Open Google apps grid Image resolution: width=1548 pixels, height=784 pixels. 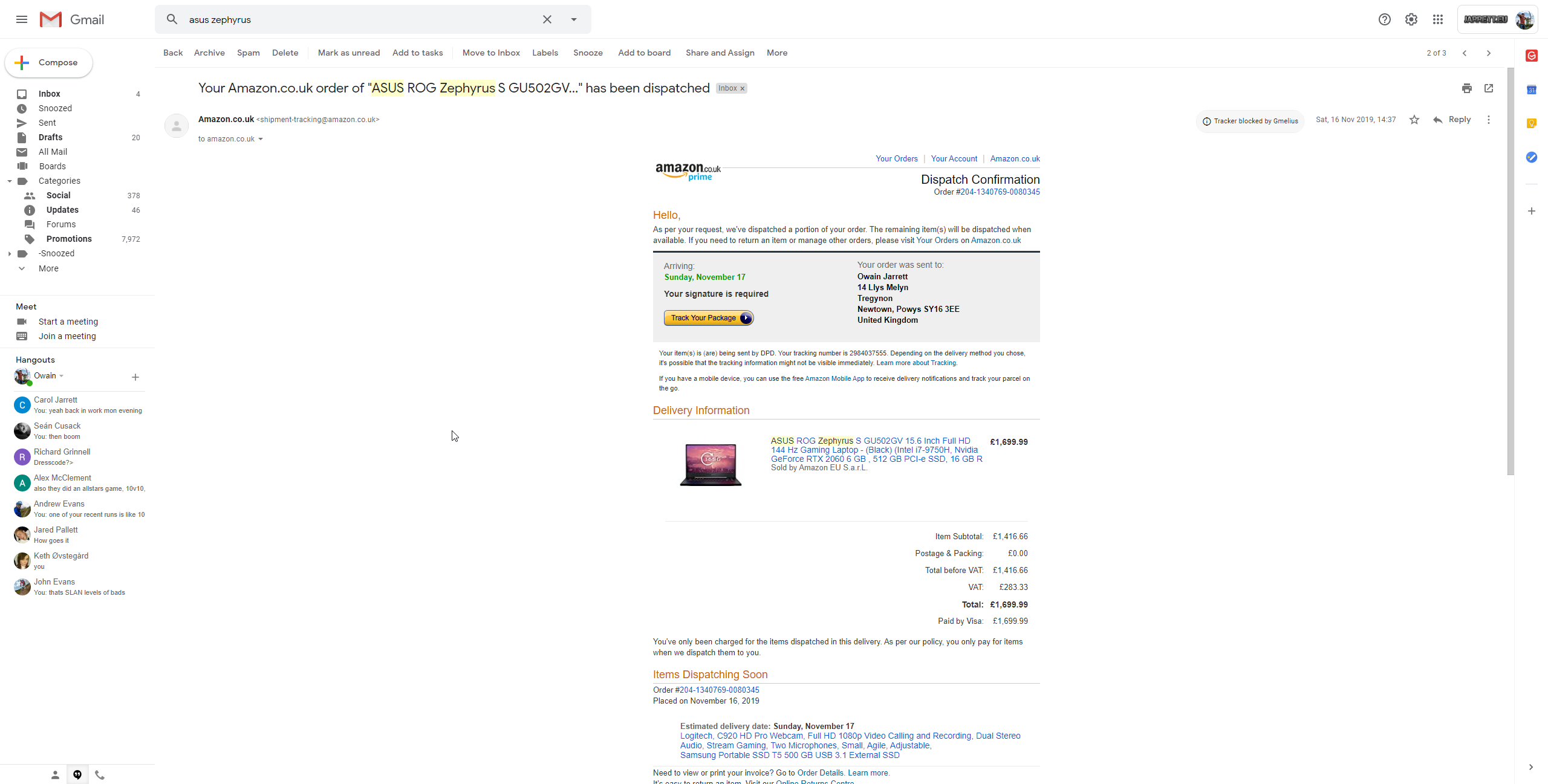[1438, 19]
